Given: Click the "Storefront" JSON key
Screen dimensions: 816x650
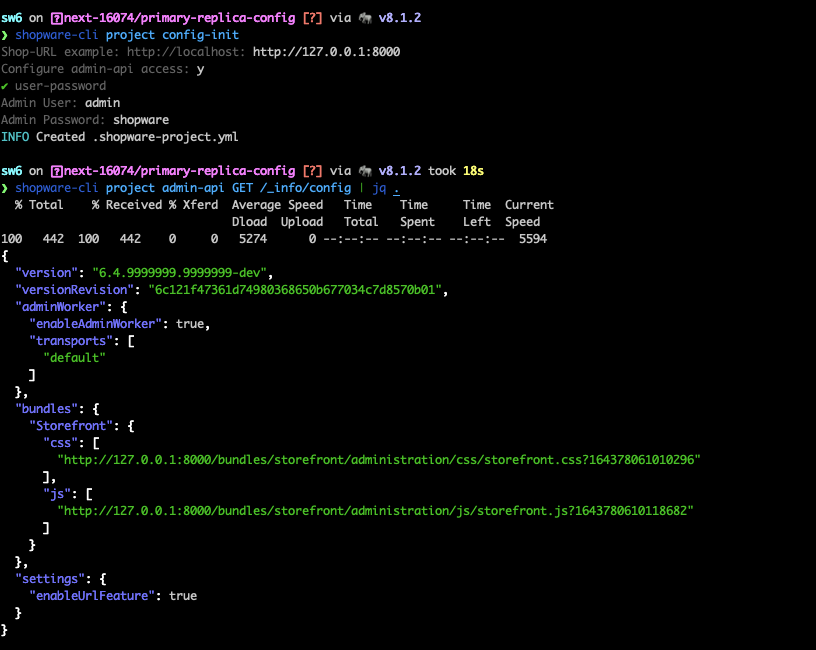Looking at the screenshot, I should coord(71,426).
